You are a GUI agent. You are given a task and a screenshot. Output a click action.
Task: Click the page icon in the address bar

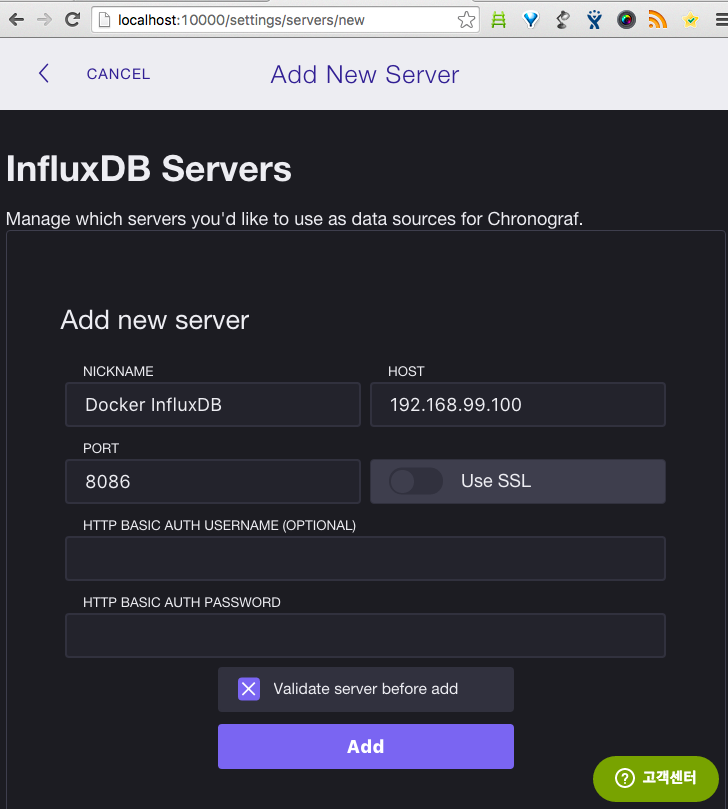point(105,20)
